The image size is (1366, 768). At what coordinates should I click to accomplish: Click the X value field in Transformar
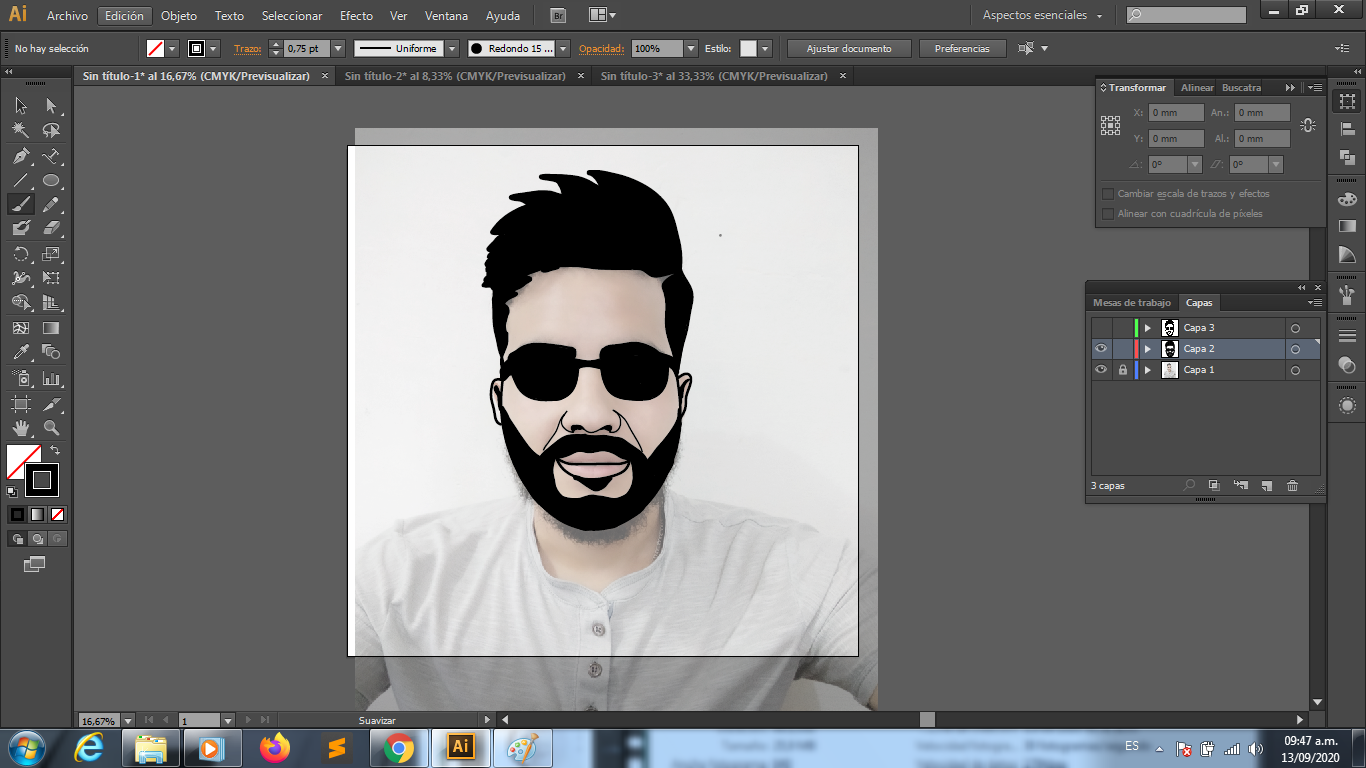tap(1176, 113)
